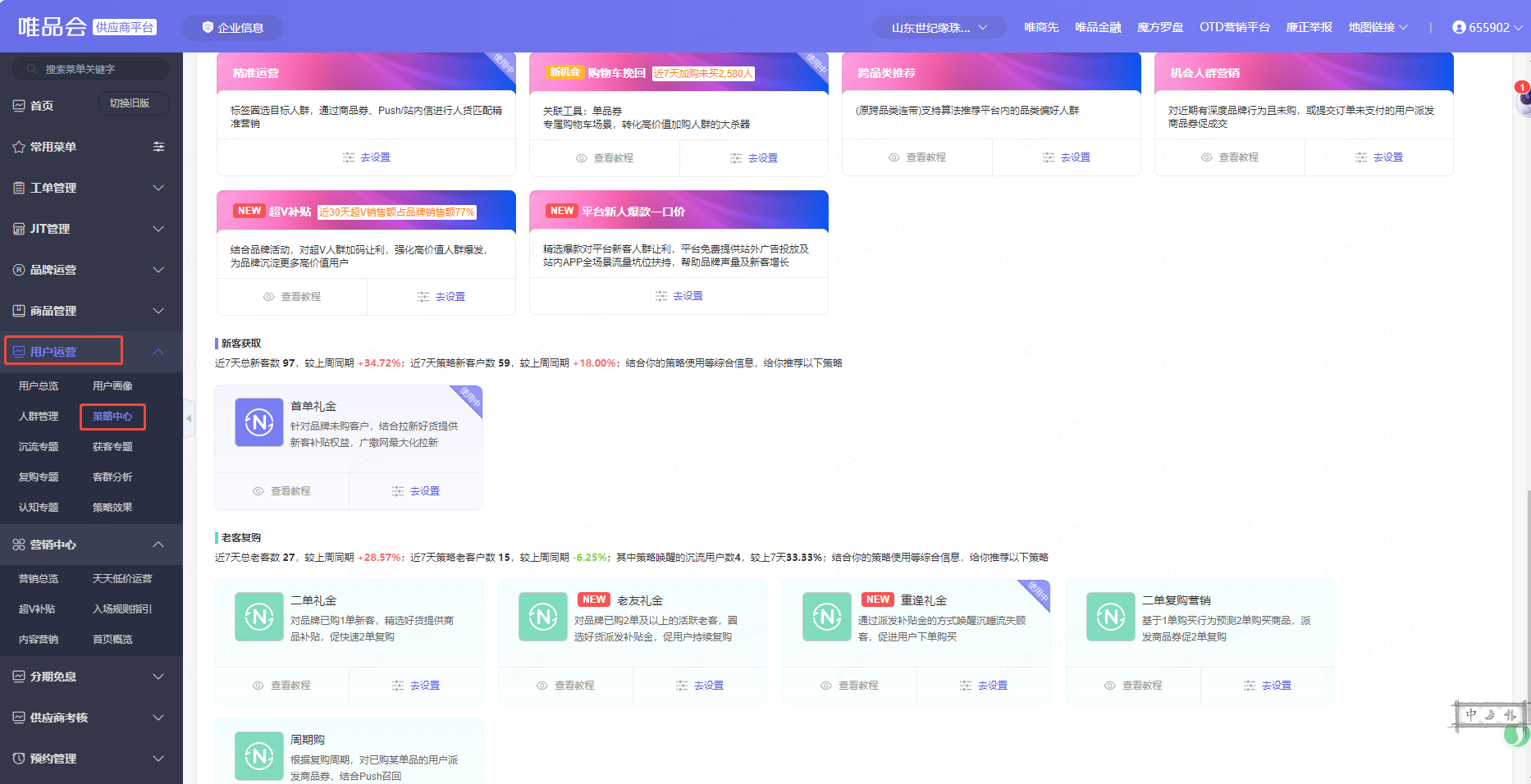
Task: Select 策略效果 in the sidebar submenu
Action: 112,508
